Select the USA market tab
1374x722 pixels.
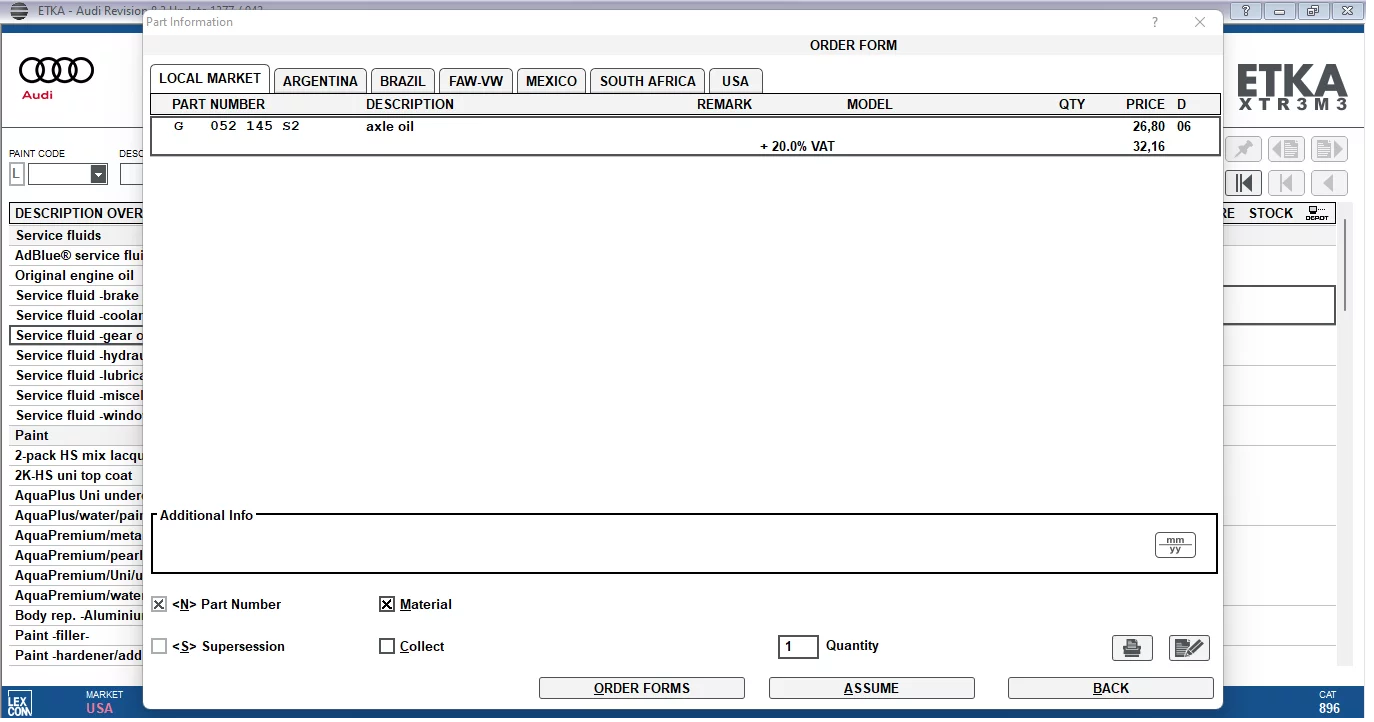(735, 81)
